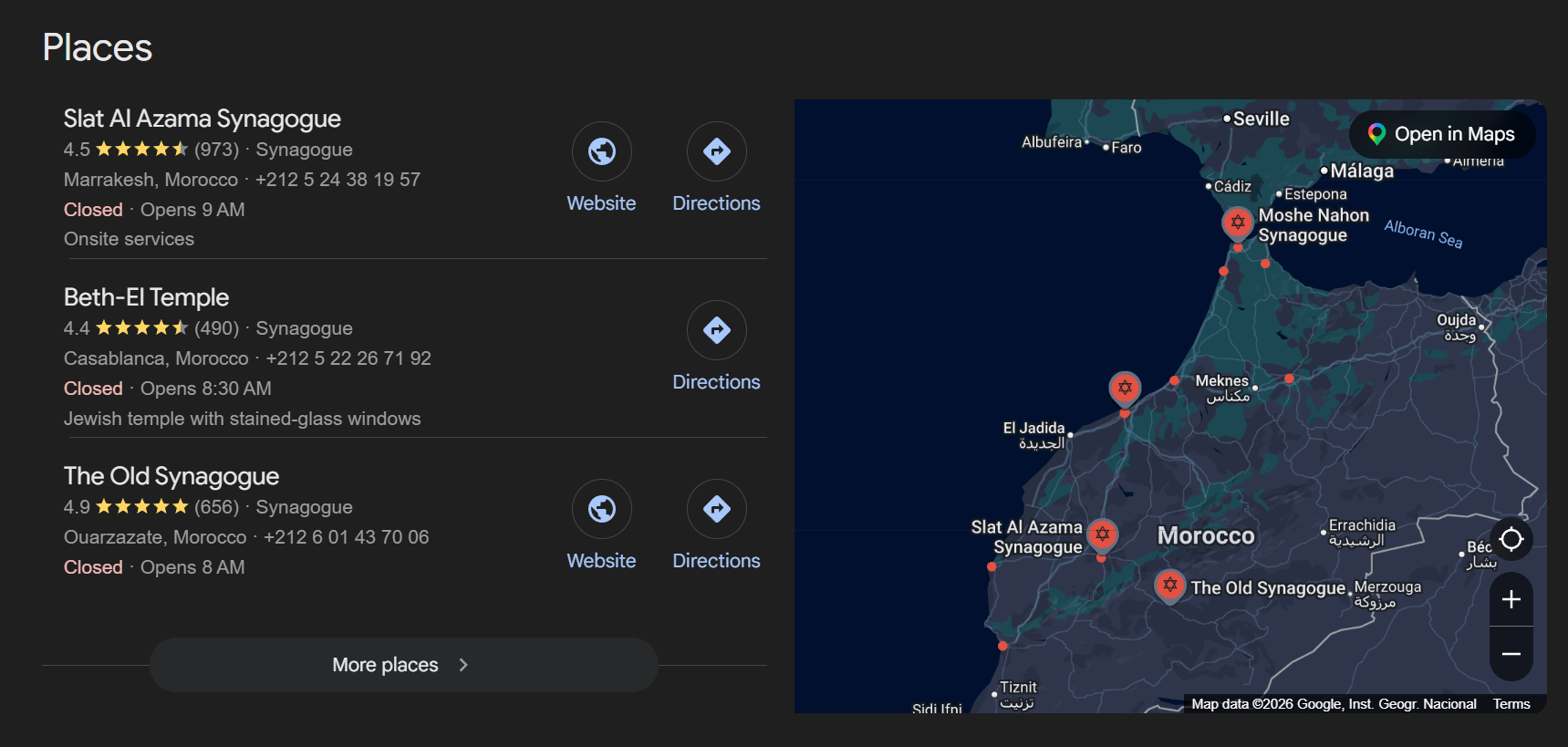Get directions to Slat Al Azama Synagogue
1568x747 pixels.
click(716, 169)
